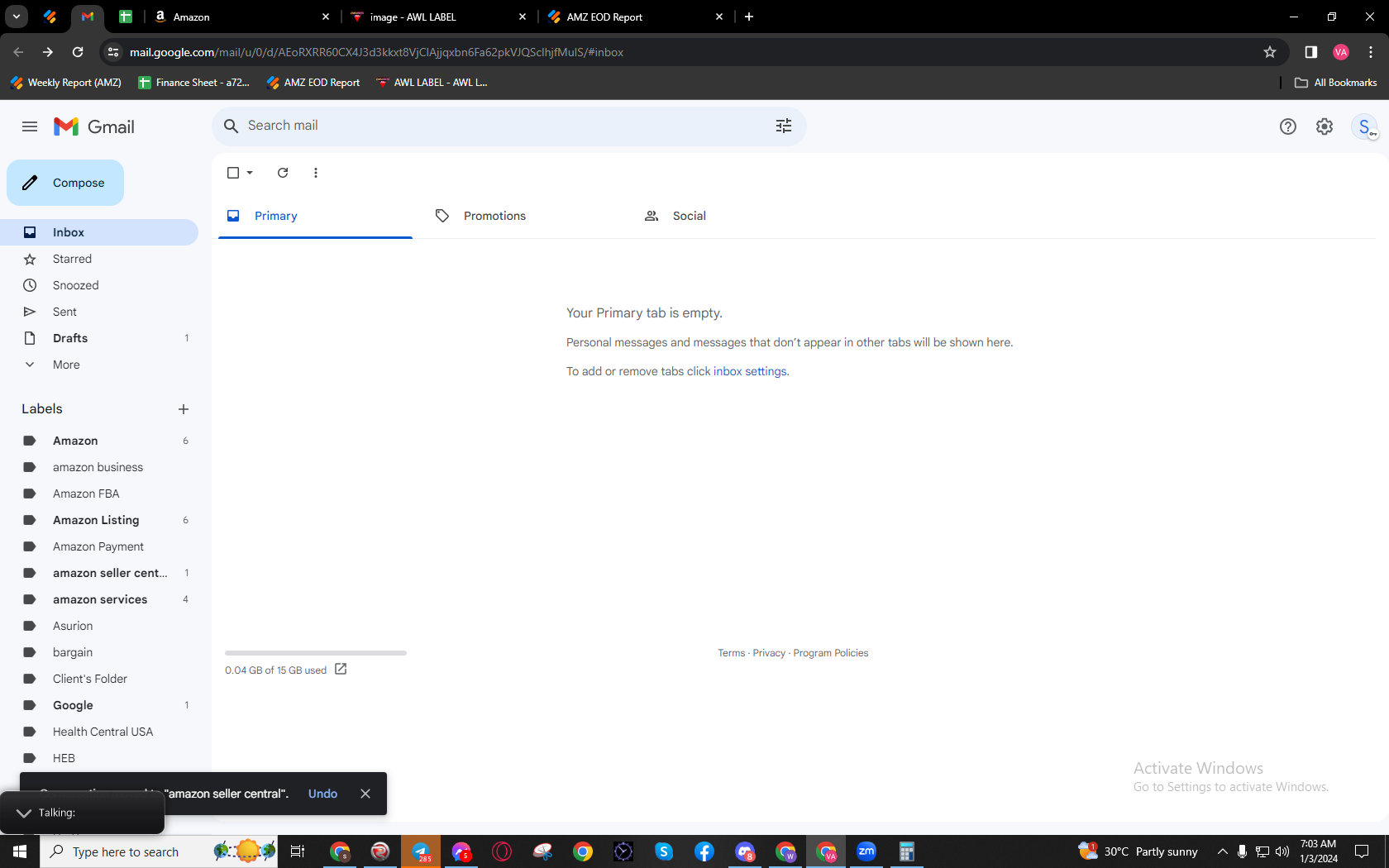Open the weather widget on taskbar

click(1138, 851)
